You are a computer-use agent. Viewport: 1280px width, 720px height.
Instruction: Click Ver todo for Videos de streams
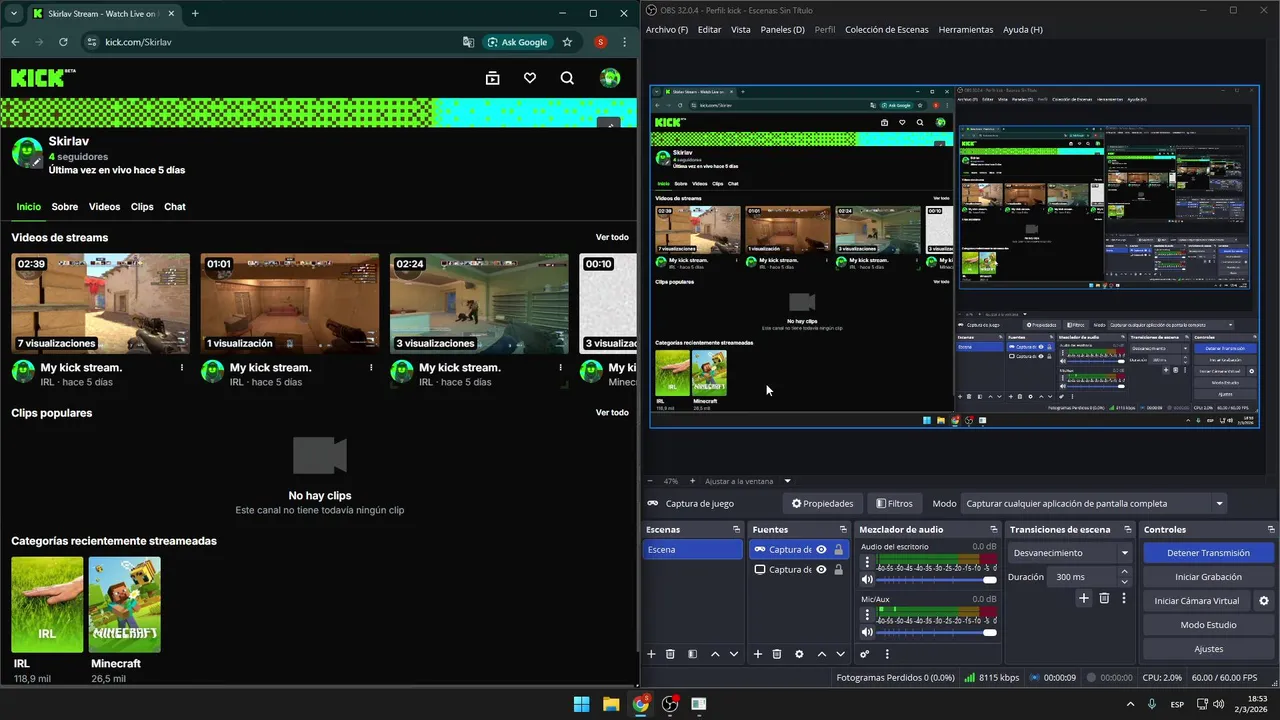coord(612,237)
